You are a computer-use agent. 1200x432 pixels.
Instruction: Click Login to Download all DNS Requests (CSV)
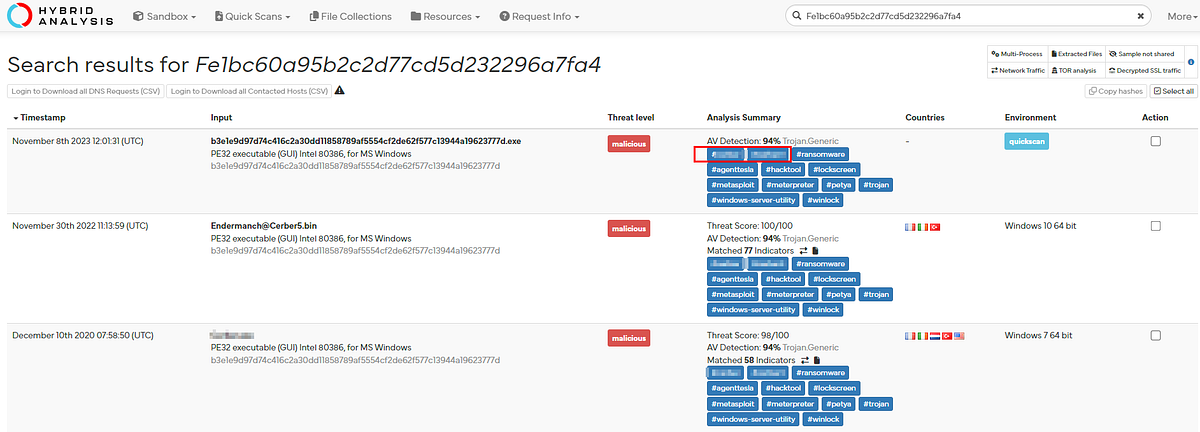click(86, 91)
